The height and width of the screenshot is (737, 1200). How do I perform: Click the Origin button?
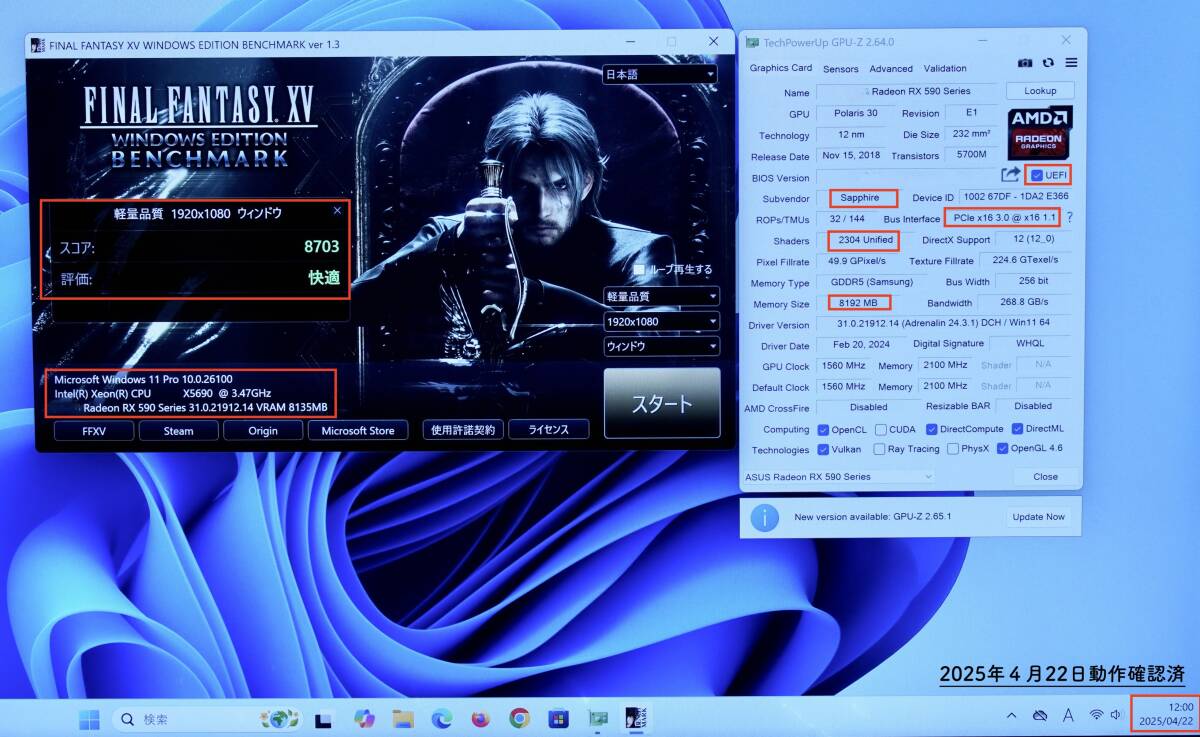tap(263, 430)
